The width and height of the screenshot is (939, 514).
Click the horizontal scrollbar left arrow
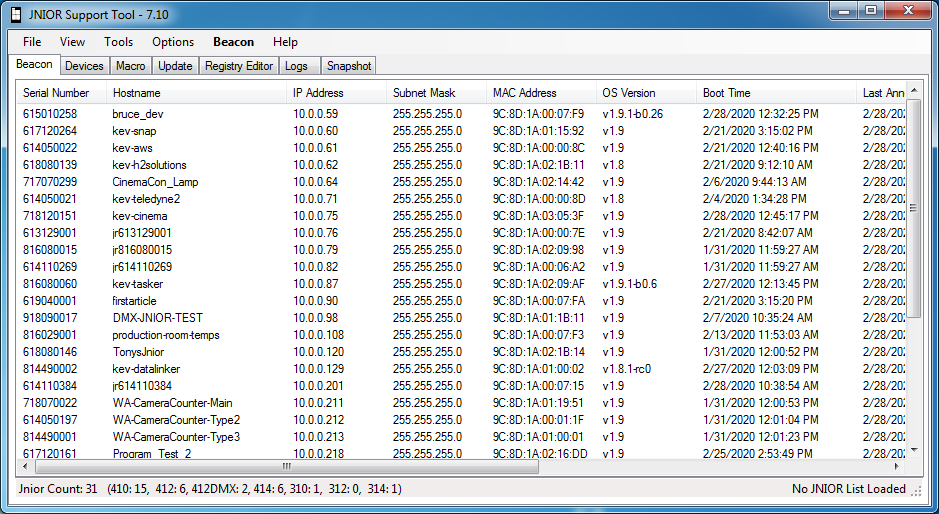[x=25, y=466]
